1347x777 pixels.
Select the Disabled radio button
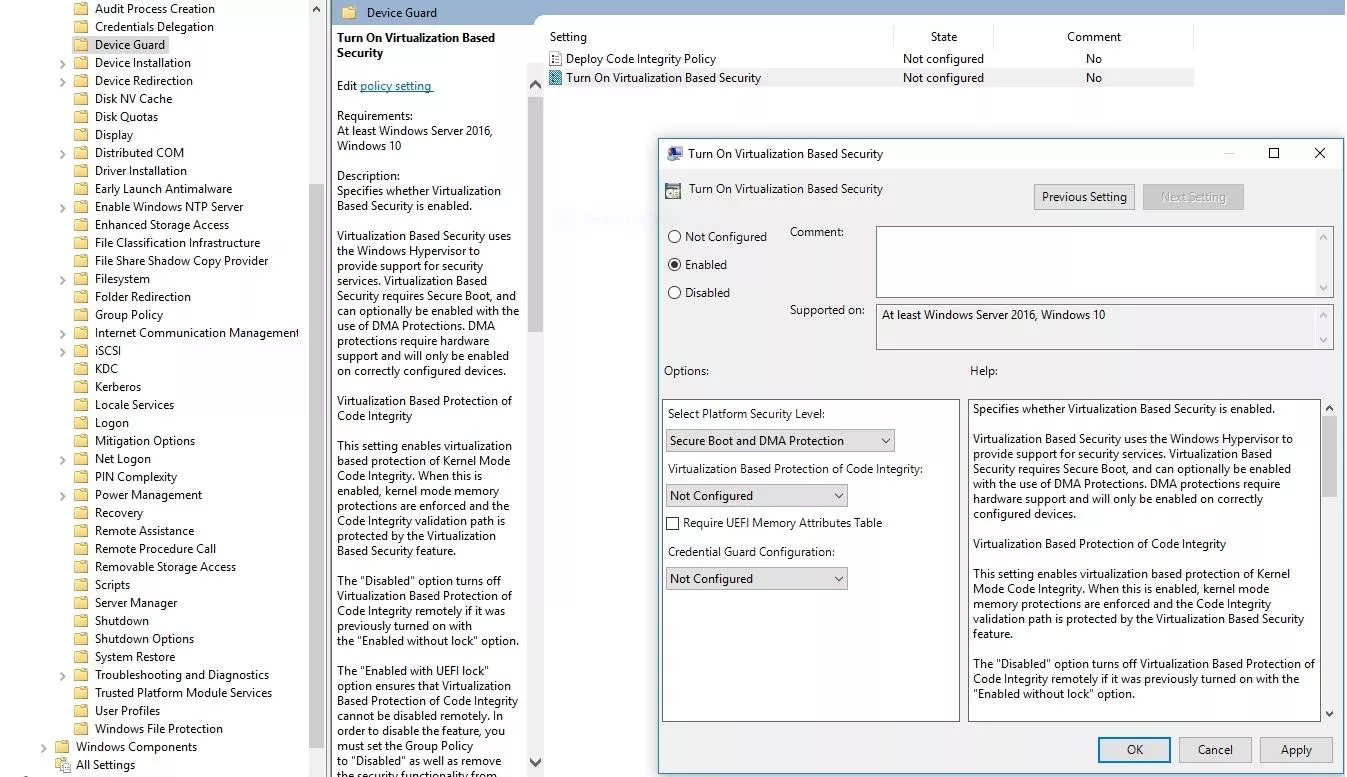(675, 293)
